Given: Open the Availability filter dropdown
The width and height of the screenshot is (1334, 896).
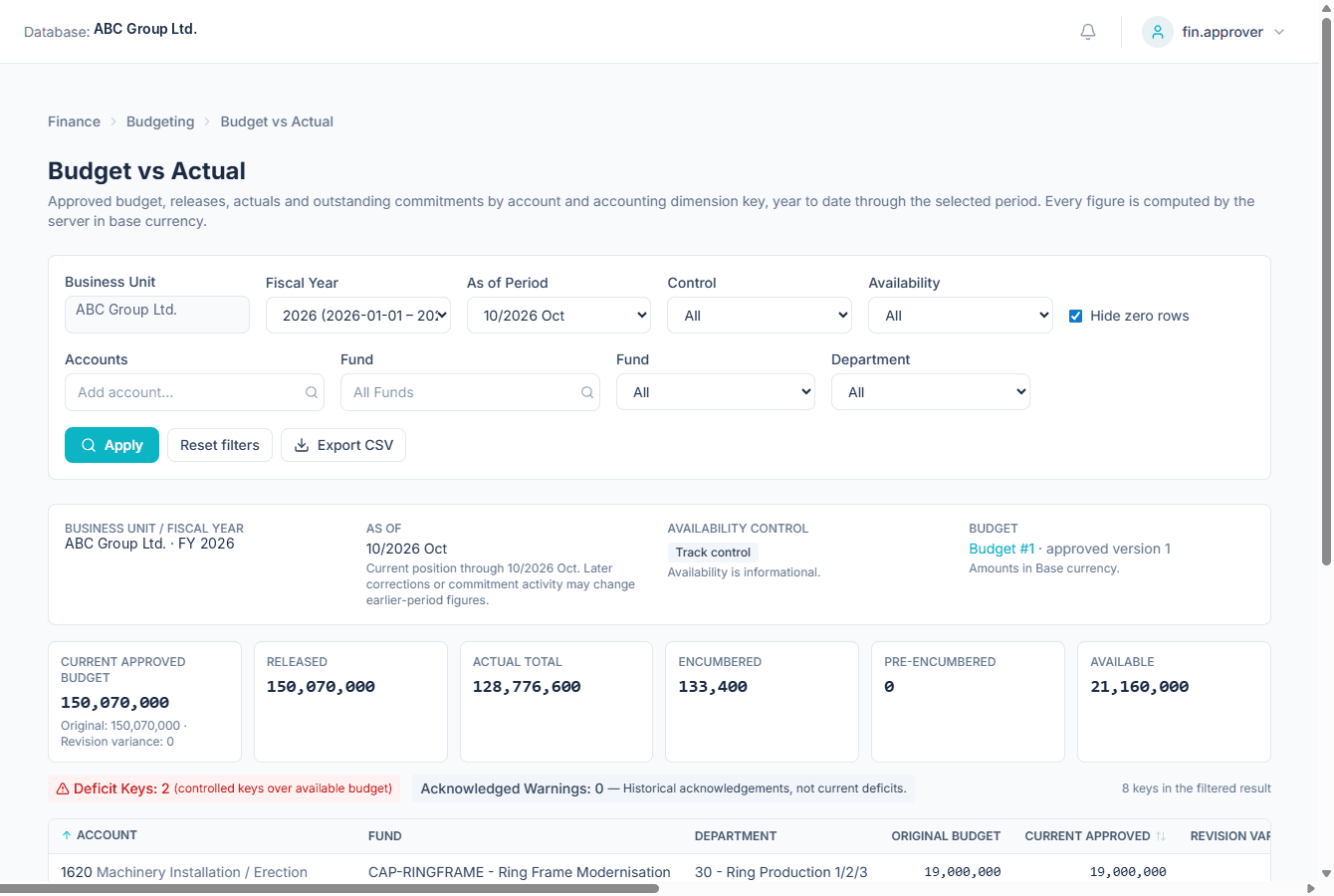Looking at the screenshot, I should click(x=961, y=316).
